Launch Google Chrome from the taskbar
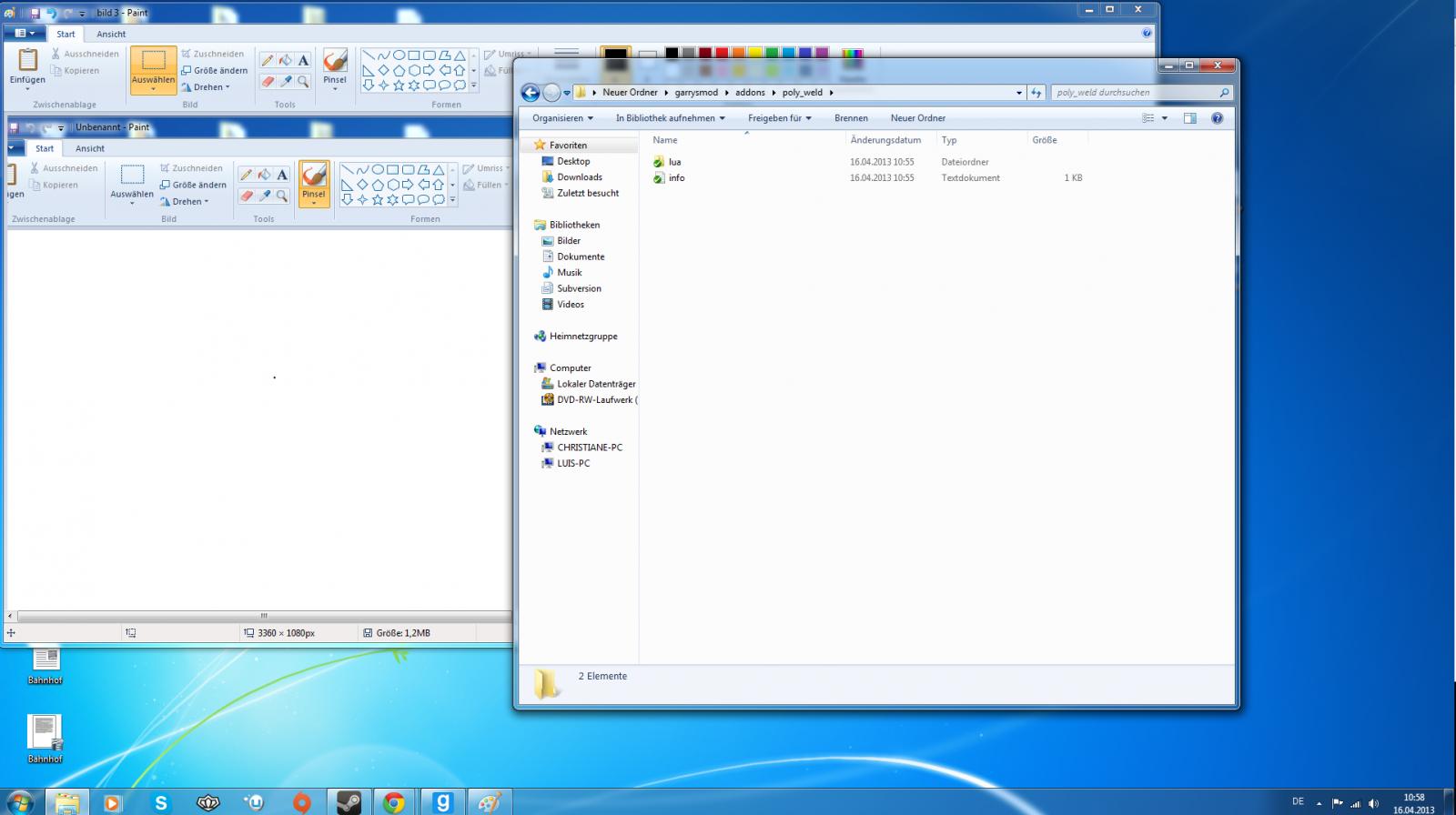 394,802
